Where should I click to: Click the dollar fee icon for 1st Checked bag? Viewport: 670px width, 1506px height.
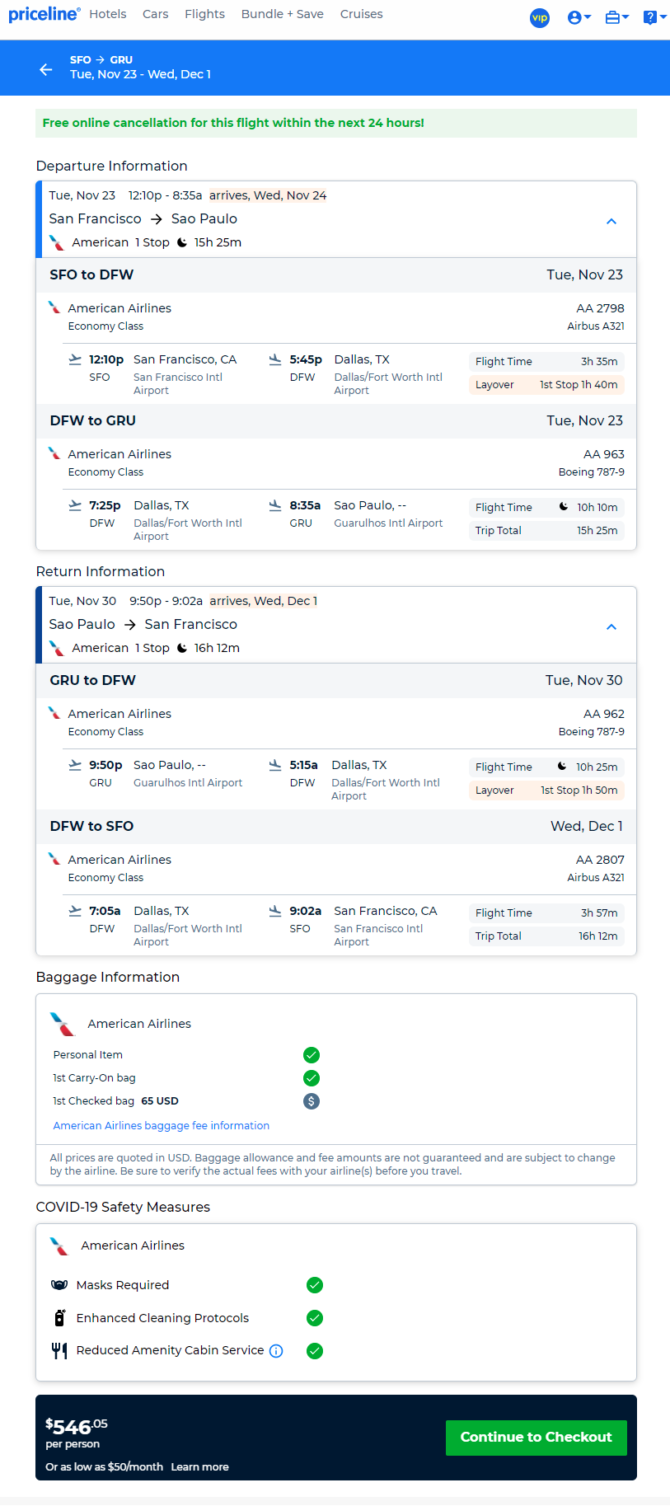311,1101
